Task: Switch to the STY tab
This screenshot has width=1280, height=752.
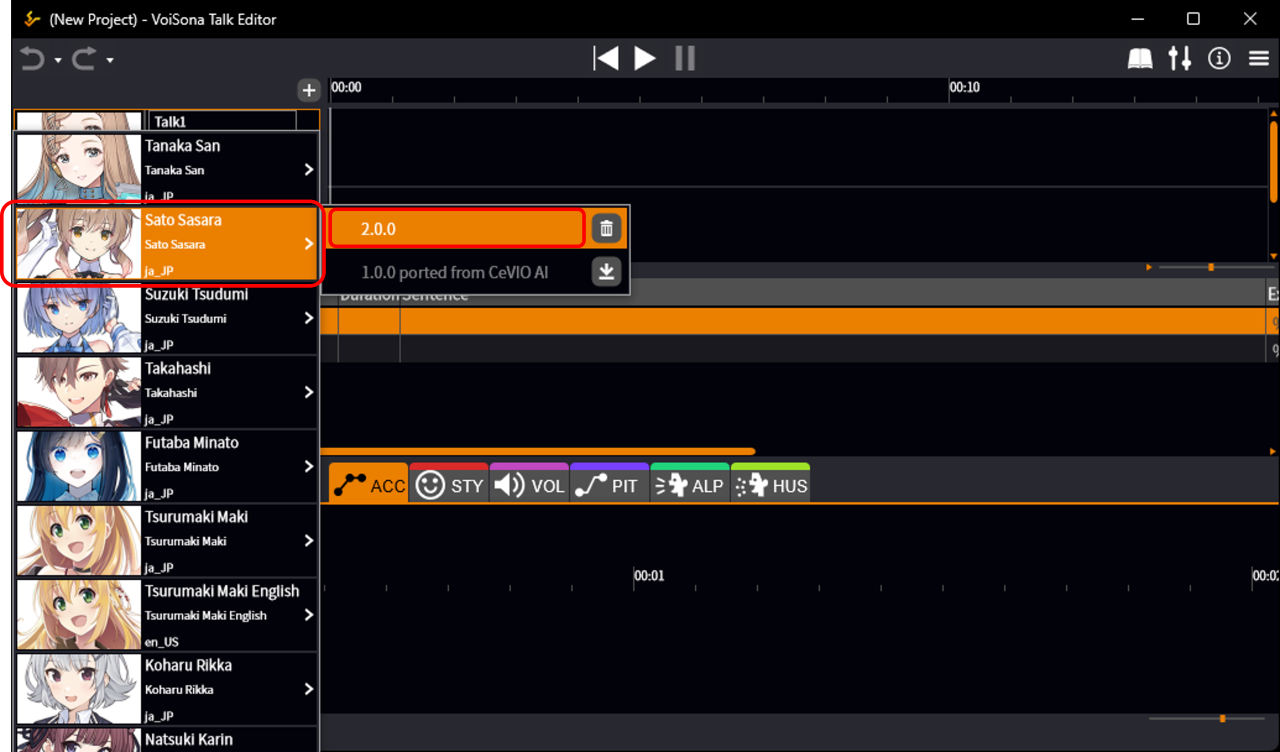Action: tap(449, 486)
